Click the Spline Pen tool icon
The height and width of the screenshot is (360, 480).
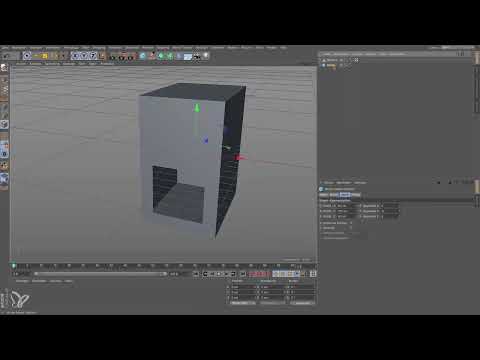pos(152,56)
